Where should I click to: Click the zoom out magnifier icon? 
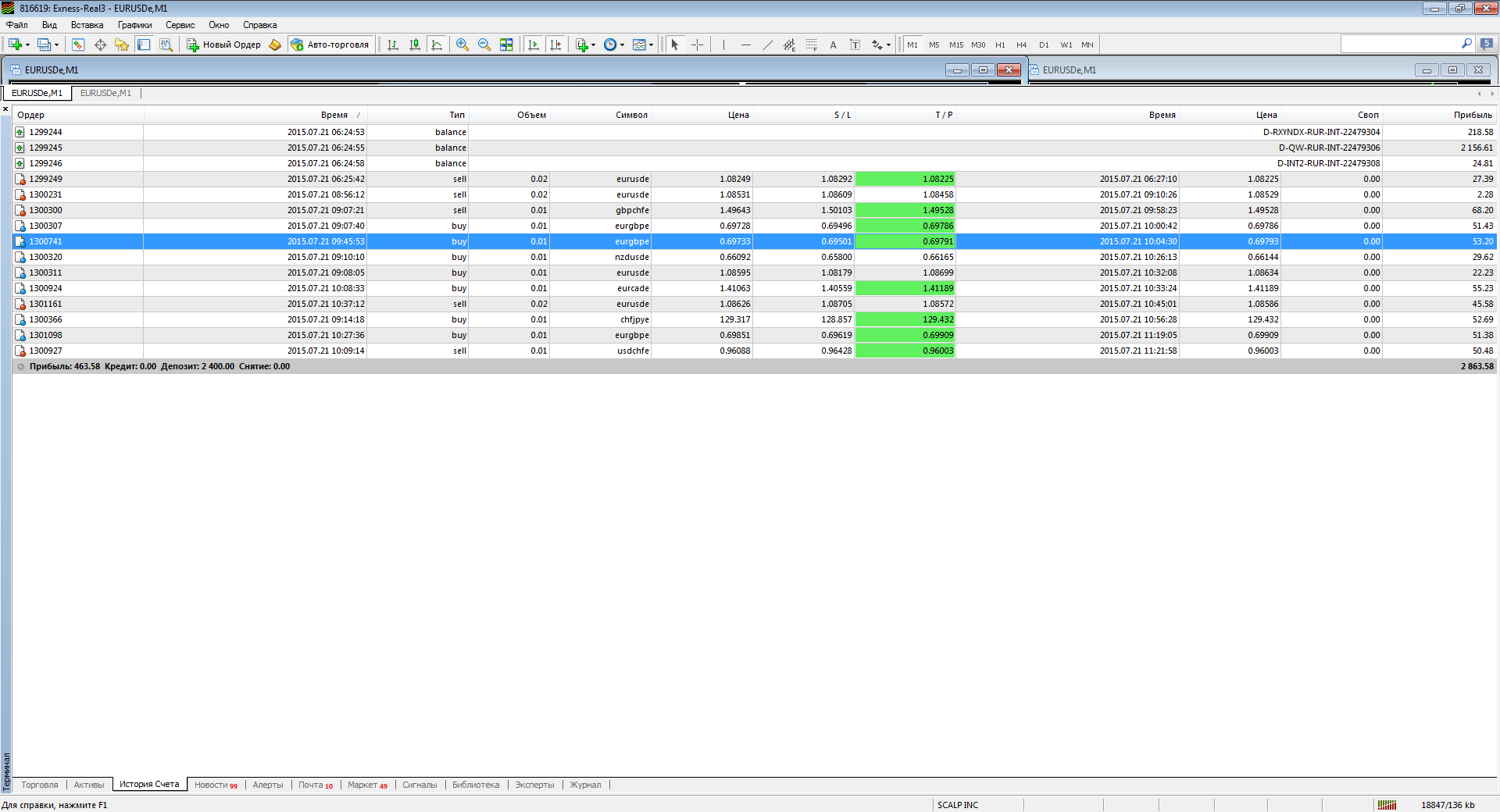484,45
